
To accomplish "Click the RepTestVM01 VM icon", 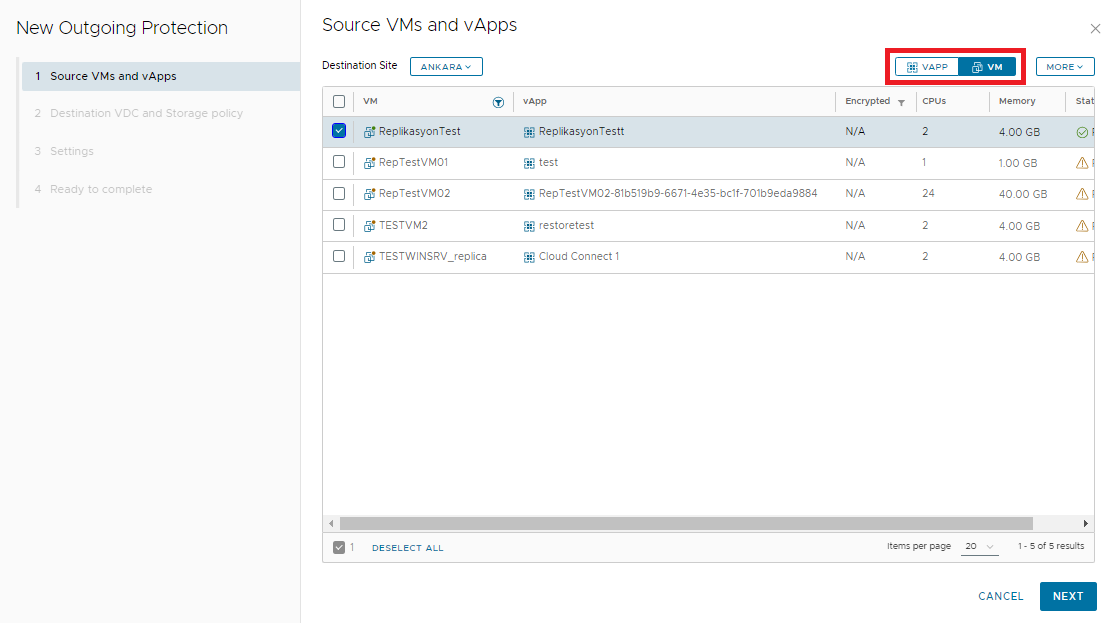I will point(370,163).
